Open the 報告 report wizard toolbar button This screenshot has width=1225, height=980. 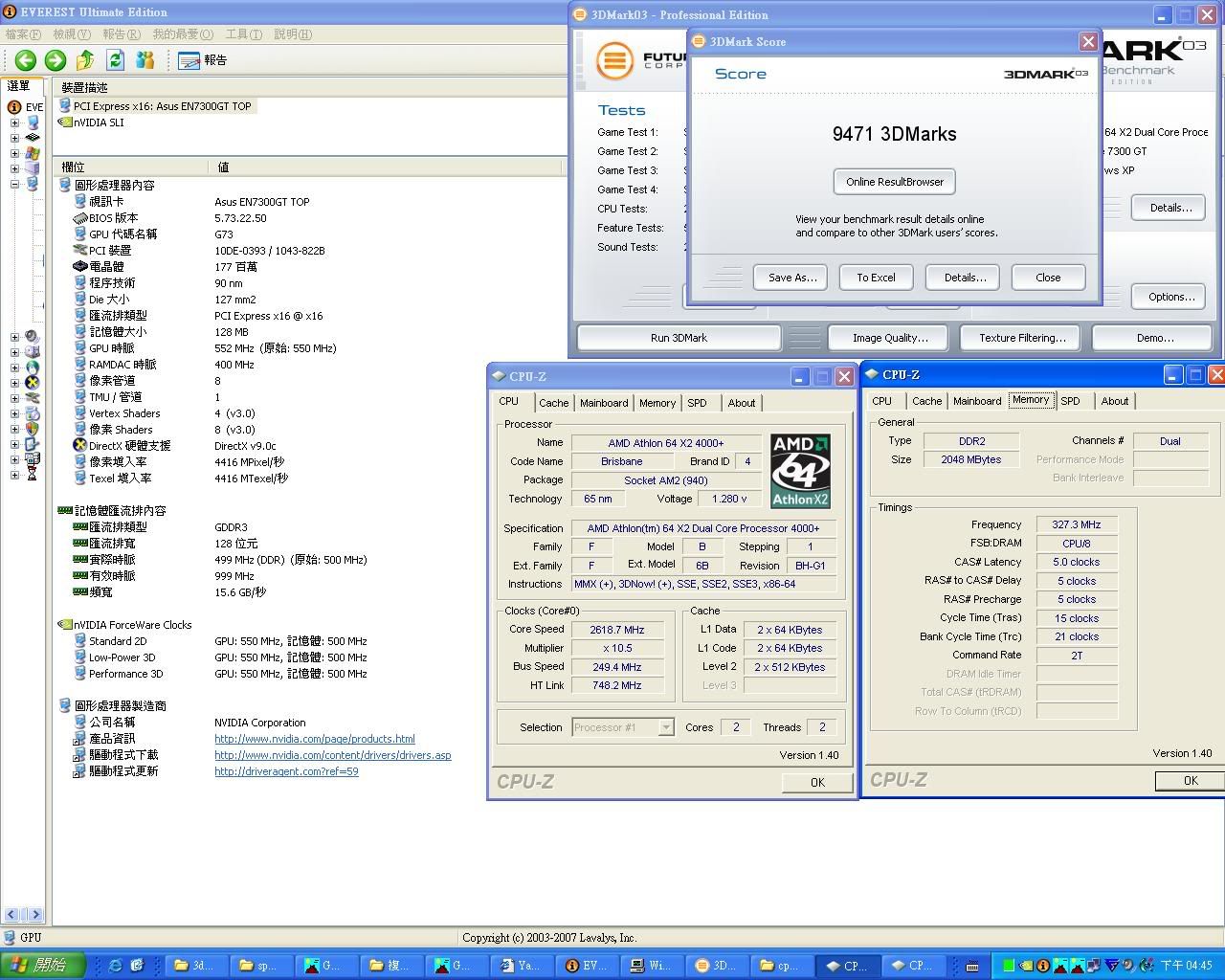point(203,60)
